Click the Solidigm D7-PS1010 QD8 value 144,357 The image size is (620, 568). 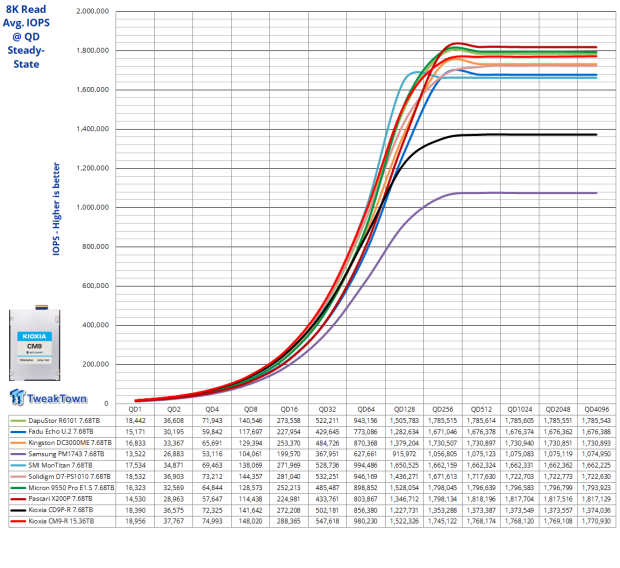251,477
